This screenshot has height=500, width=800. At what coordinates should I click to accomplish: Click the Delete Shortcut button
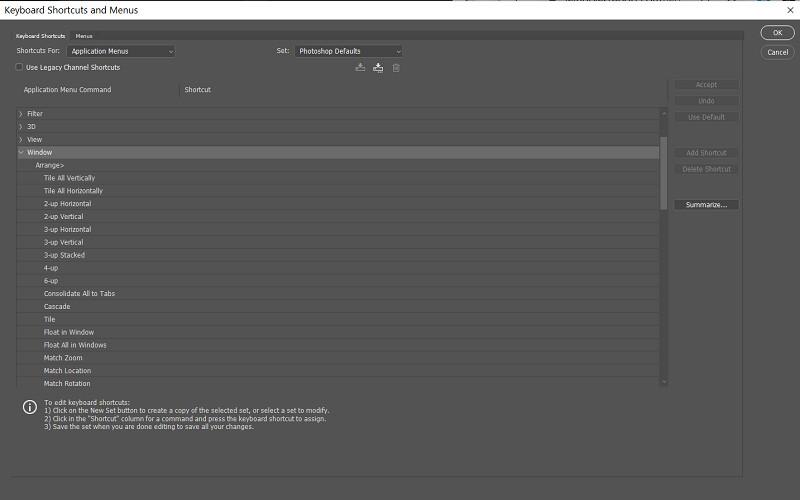click(706, 169)
